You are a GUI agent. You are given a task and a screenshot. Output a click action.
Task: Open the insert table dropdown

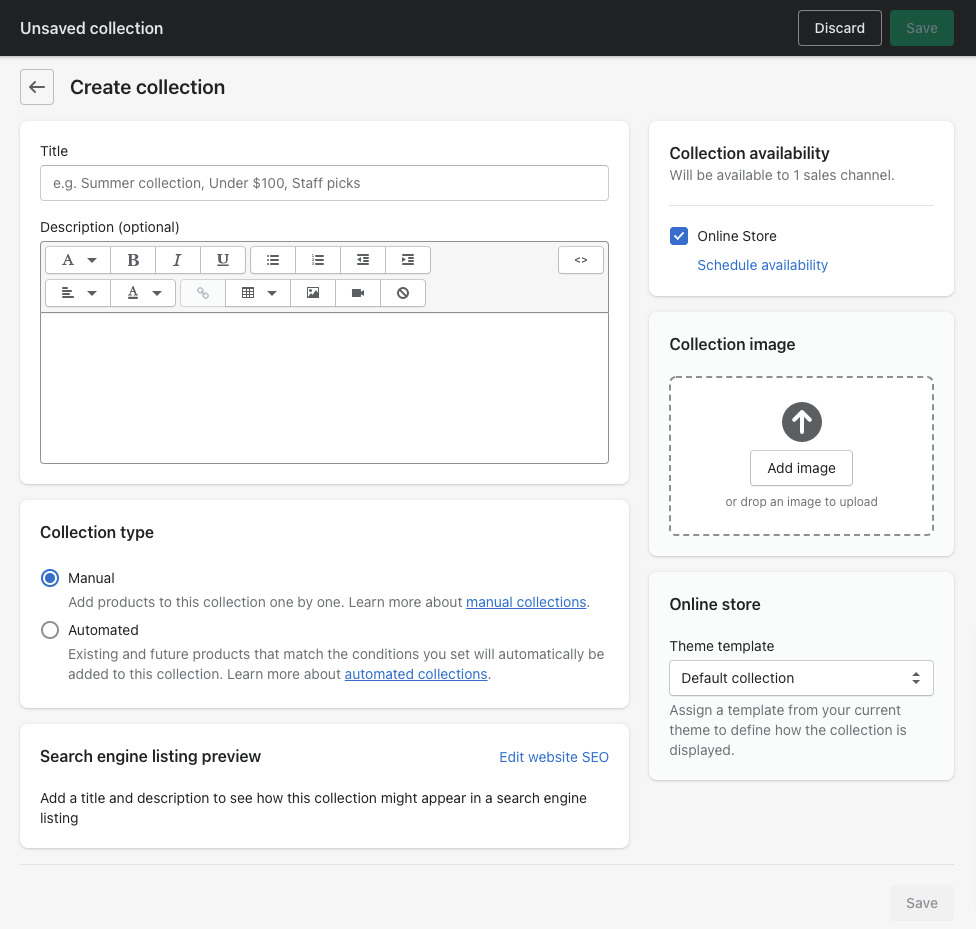coord(258,293)
